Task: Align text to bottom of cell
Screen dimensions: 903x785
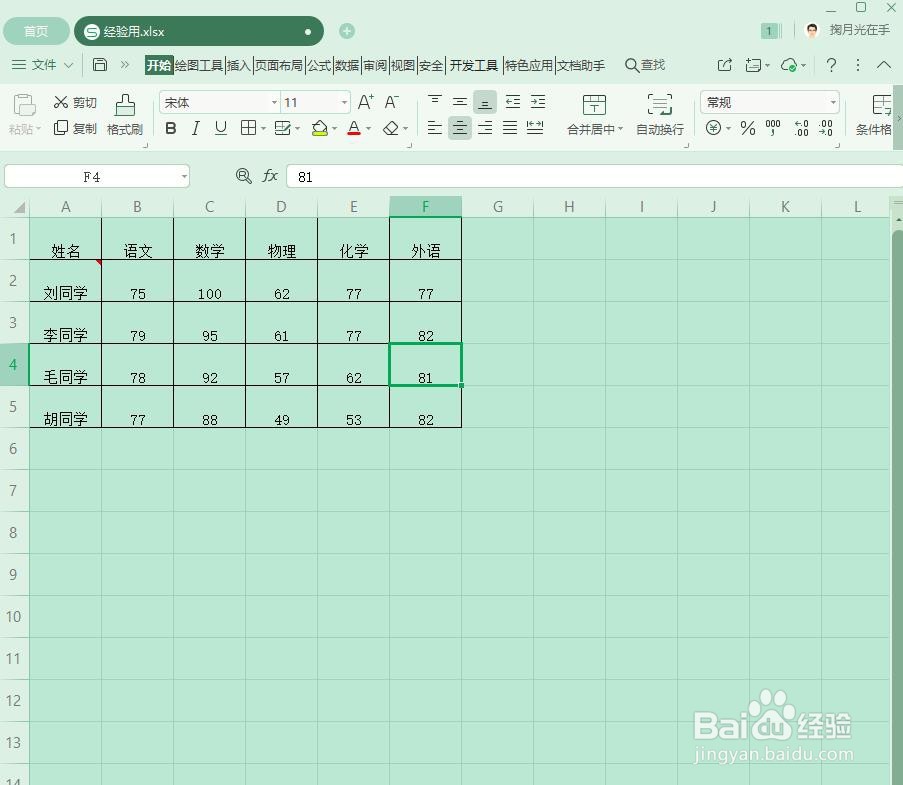Action: 485,103
